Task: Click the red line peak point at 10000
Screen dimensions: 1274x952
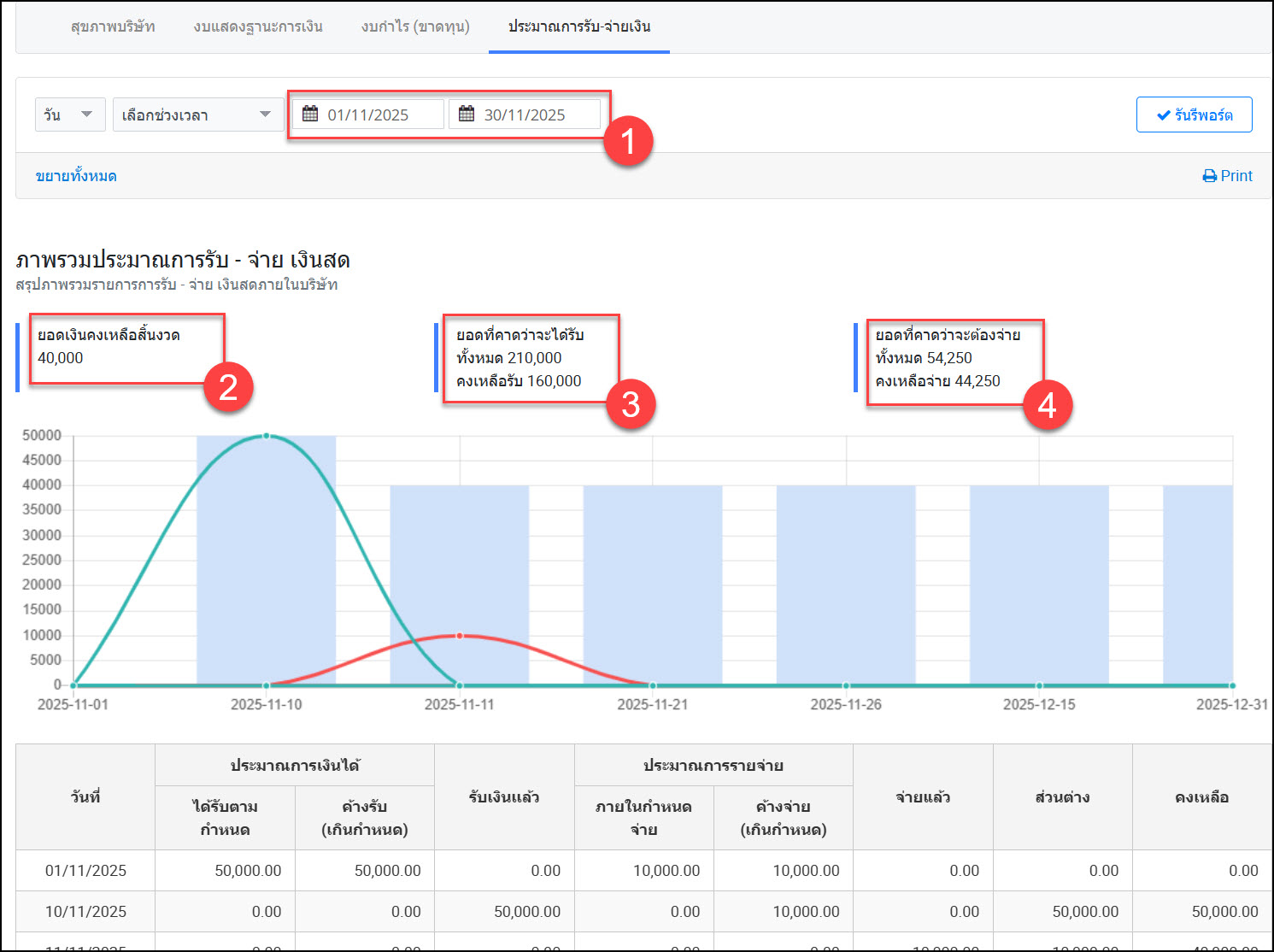Action: pyautogui.click(x=460, y=636)
